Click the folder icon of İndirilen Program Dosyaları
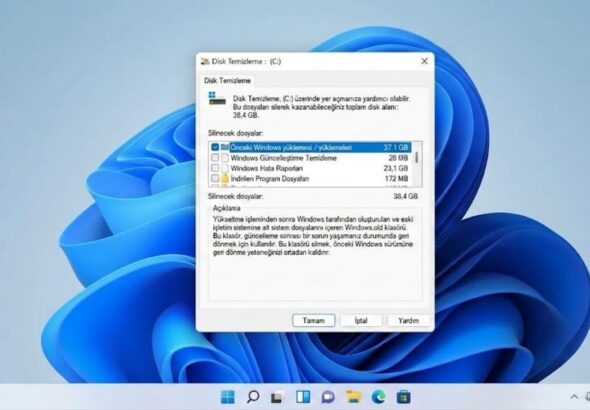The height and width of the screenshot is (410, 590). (225, 178)
